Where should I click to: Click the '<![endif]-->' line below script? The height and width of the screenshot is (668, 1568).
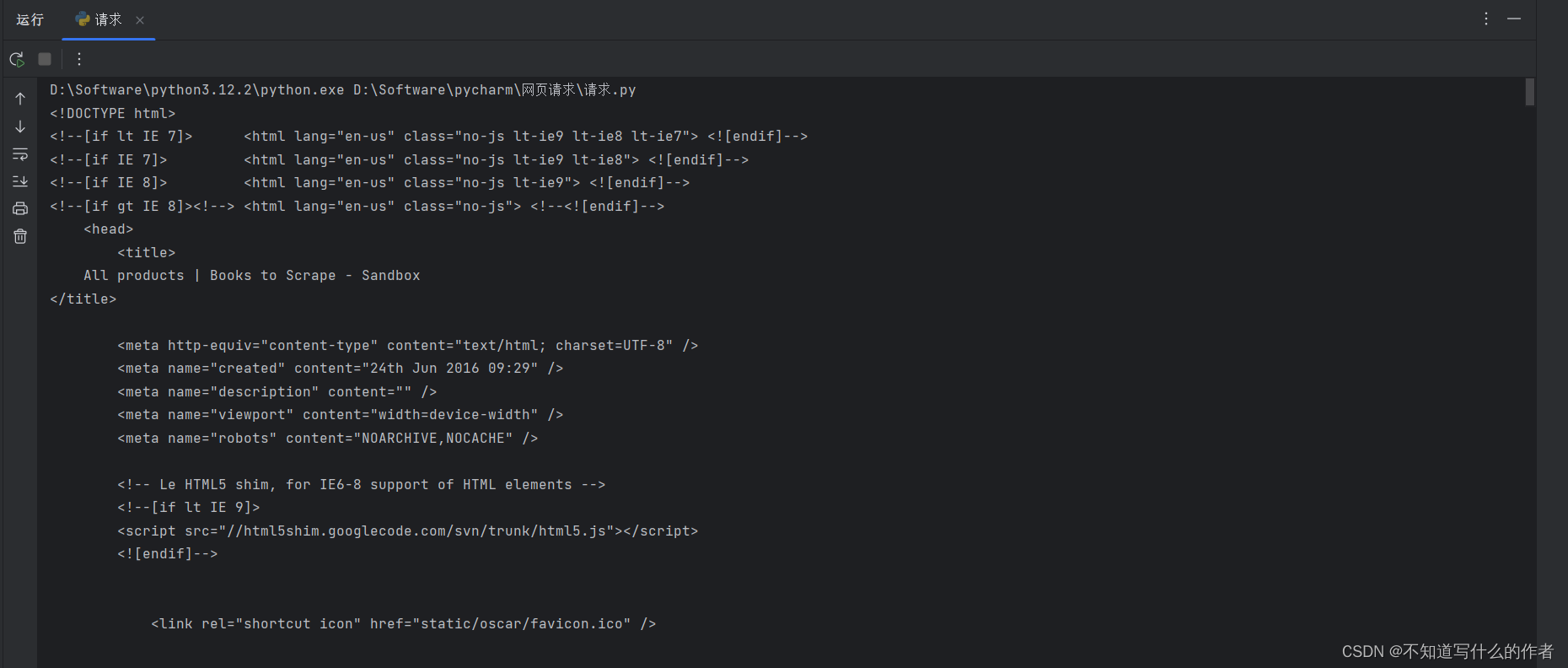point(168,553)
